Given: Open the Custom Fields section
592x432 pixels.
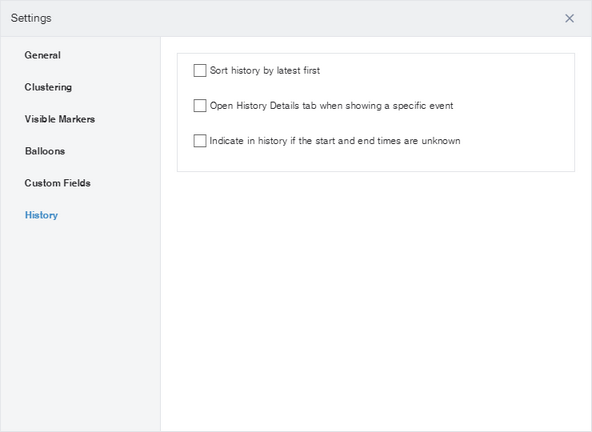Looking at the screenshot, I should 57,183.
